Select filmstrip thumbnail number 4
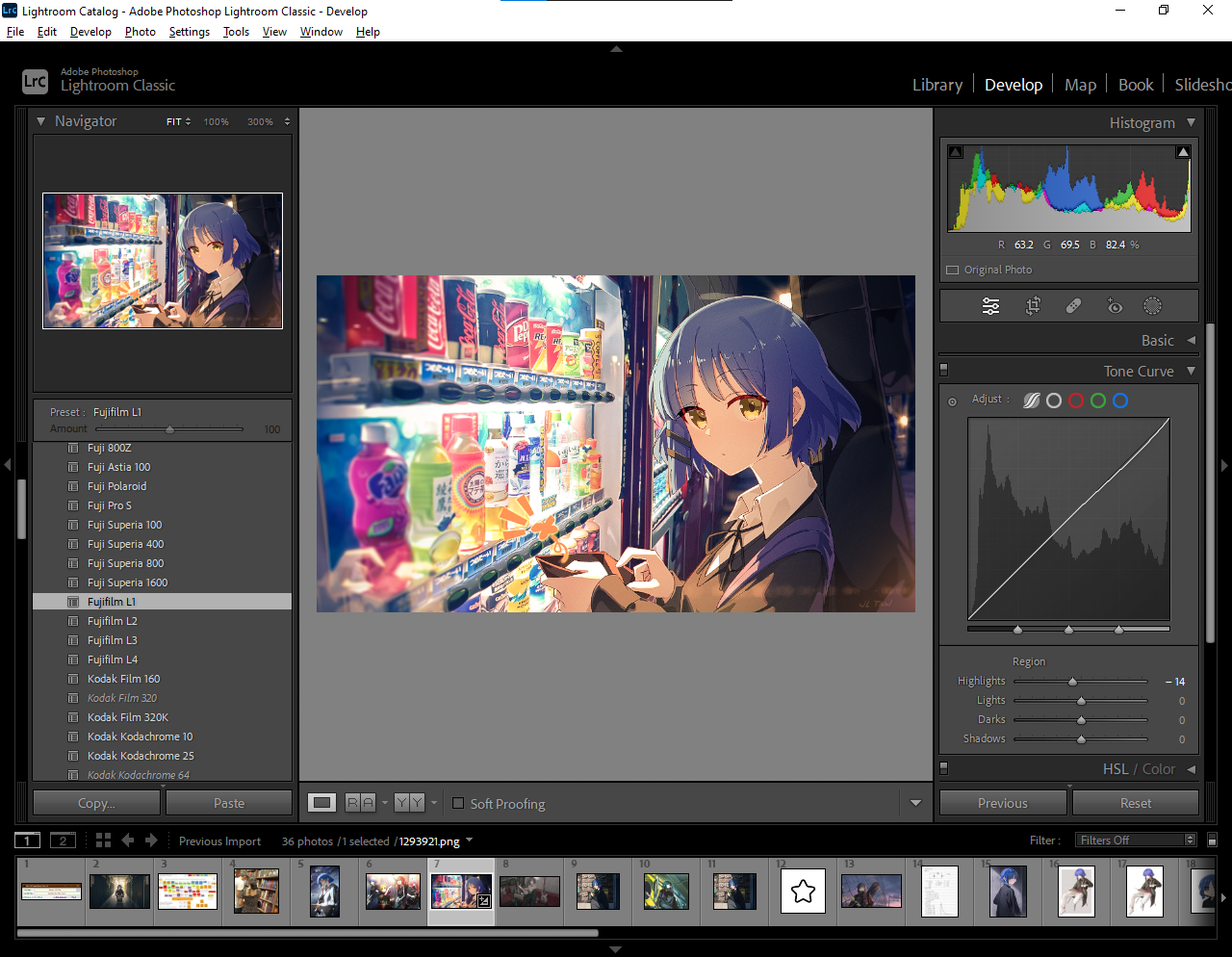 256,892
